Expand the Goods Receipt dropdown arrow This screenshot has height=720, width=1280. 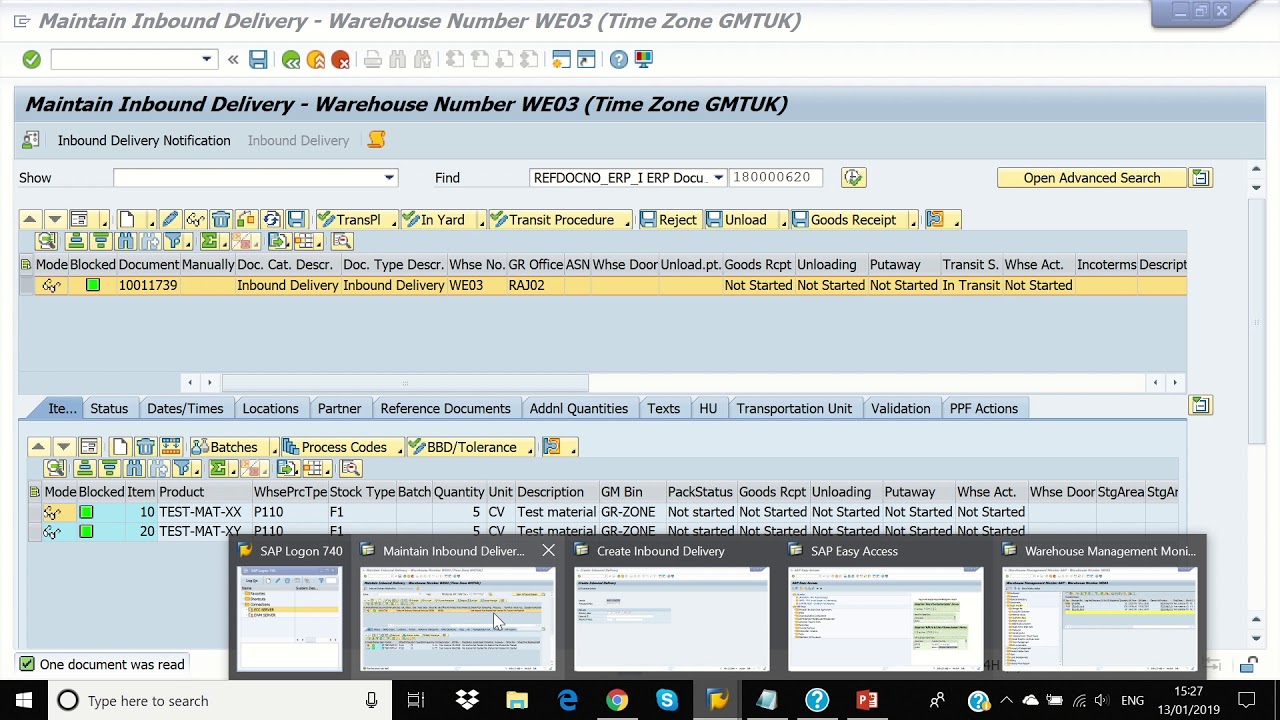click(914, 221)
